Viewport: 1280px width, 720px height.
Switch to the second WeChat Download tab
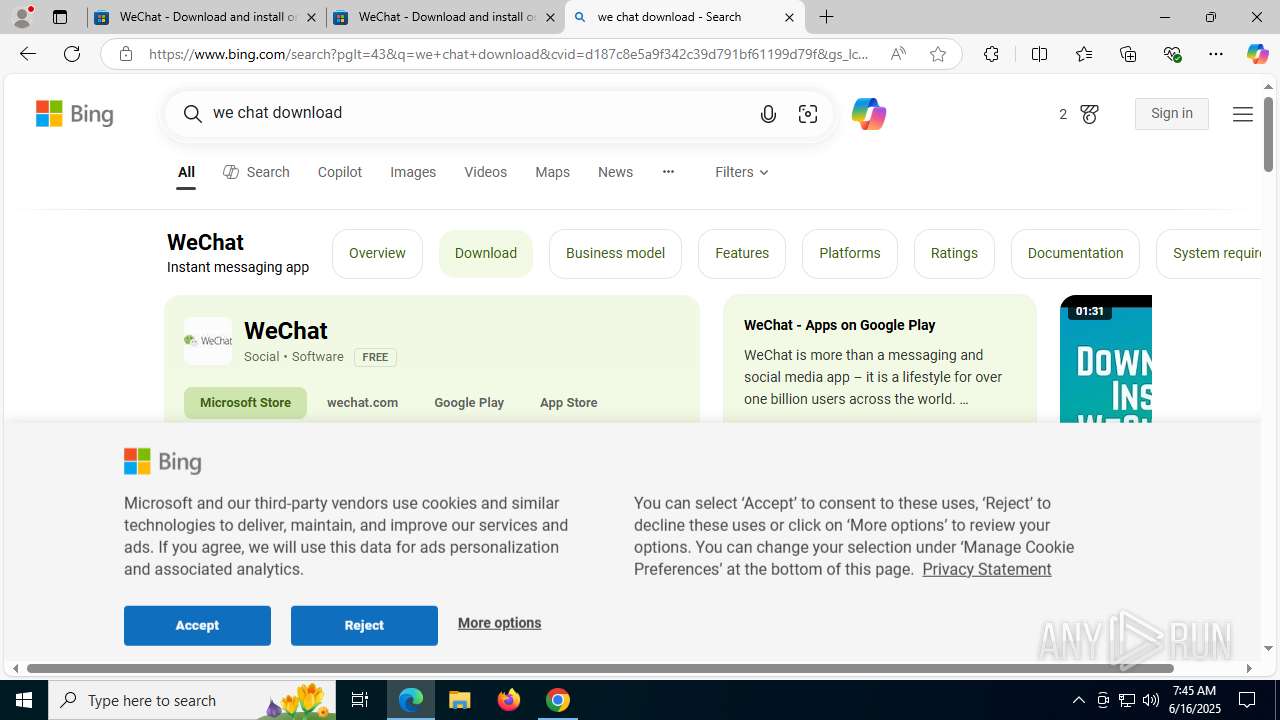(445, 17)
